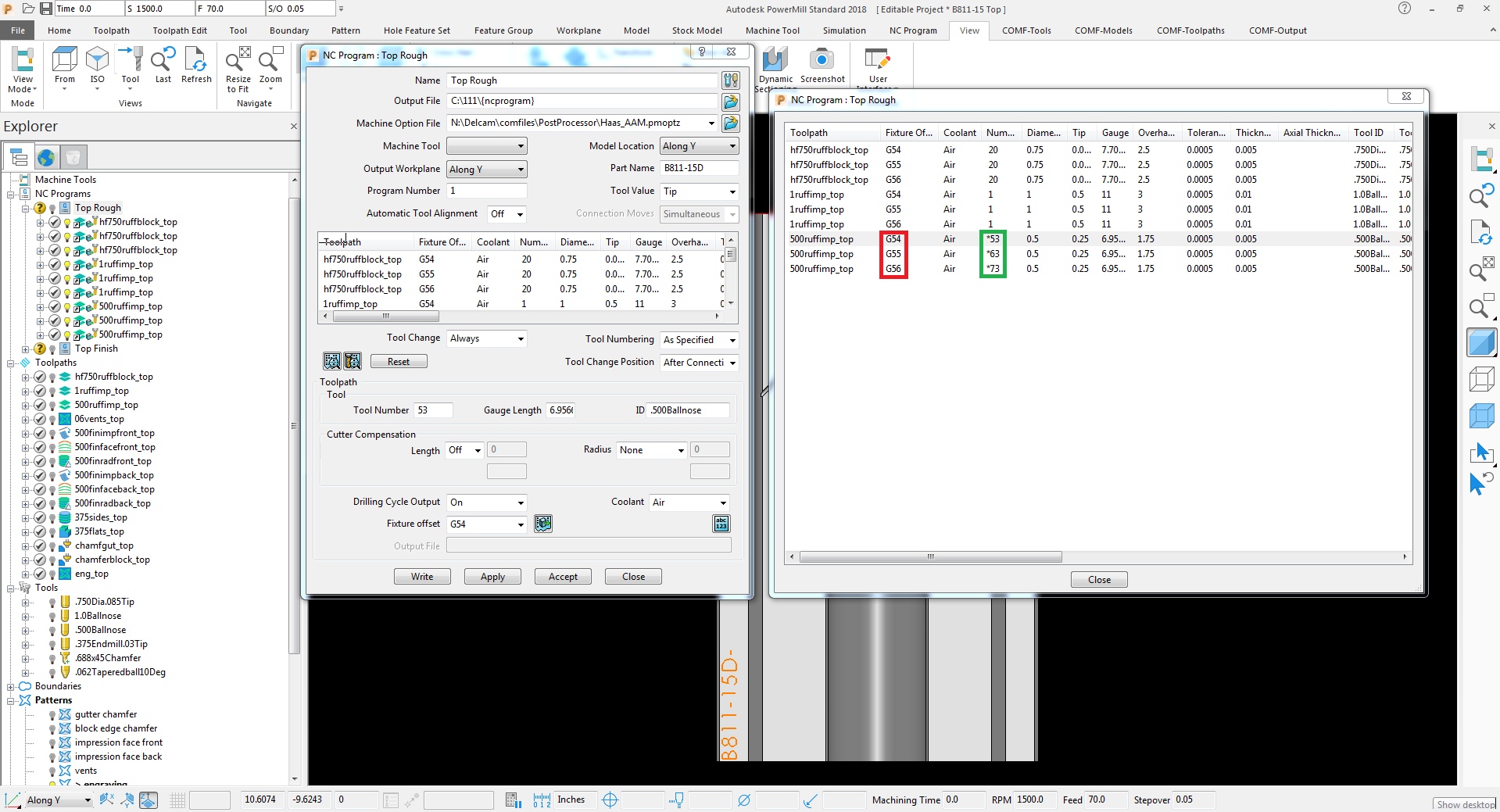Open the COMF-Tools ribbon tab

(x=1026, y=30)
